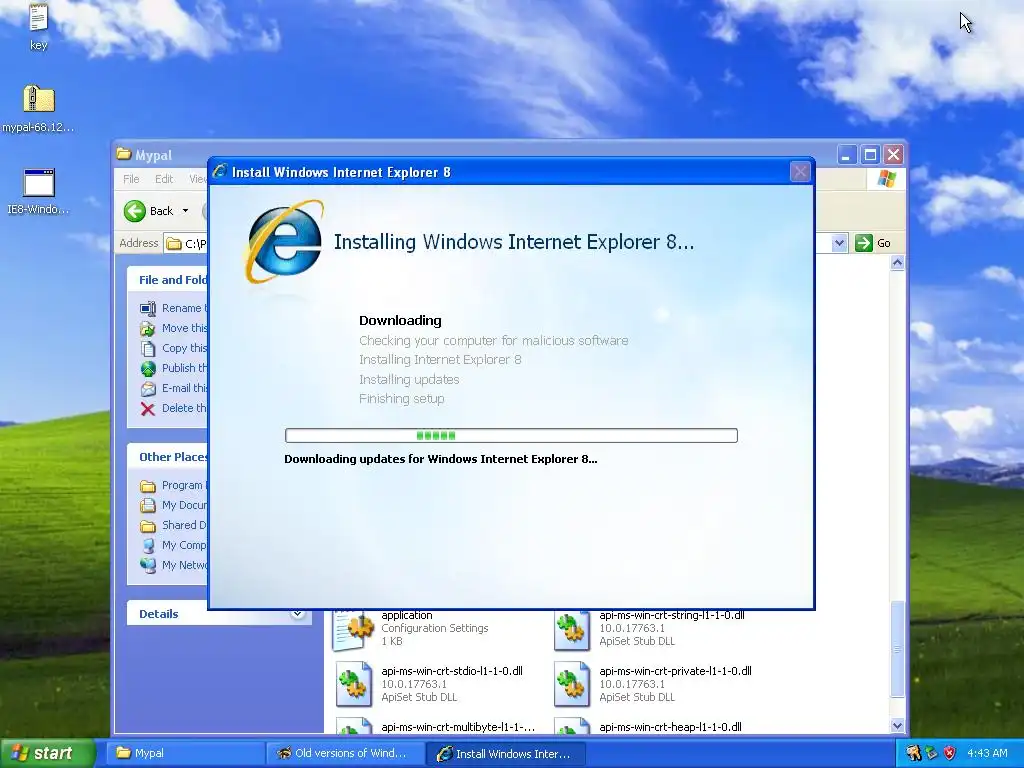Image resolution: width=1024 pixels, height=768 pixels.
Task: Click the vertical scrollbar thumb in Mypal window
Action: click(897, 649)
